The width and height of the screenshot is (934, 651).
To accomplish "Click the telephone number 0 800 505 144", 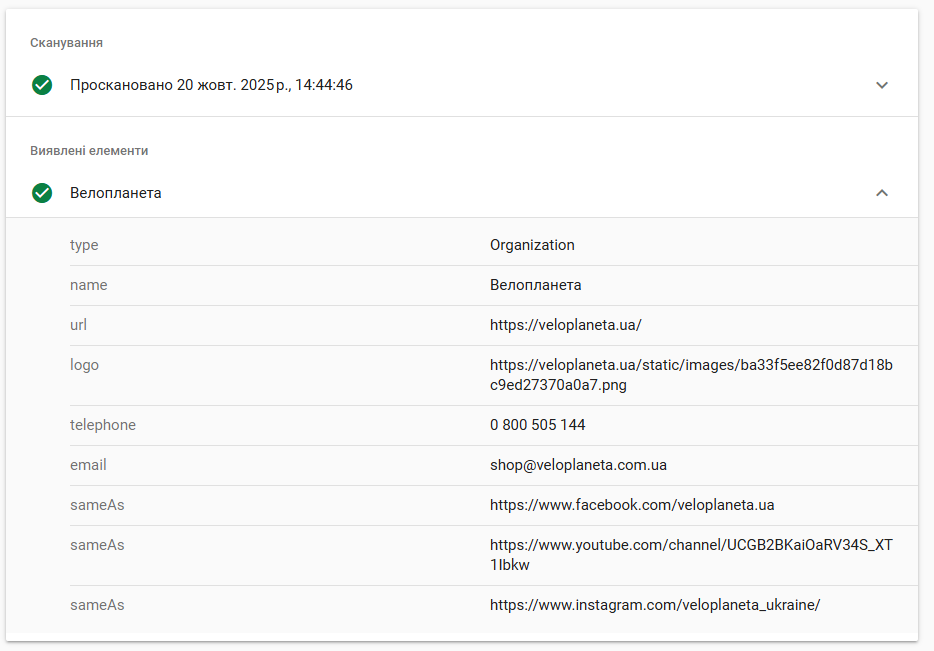I will coord(538,425).
